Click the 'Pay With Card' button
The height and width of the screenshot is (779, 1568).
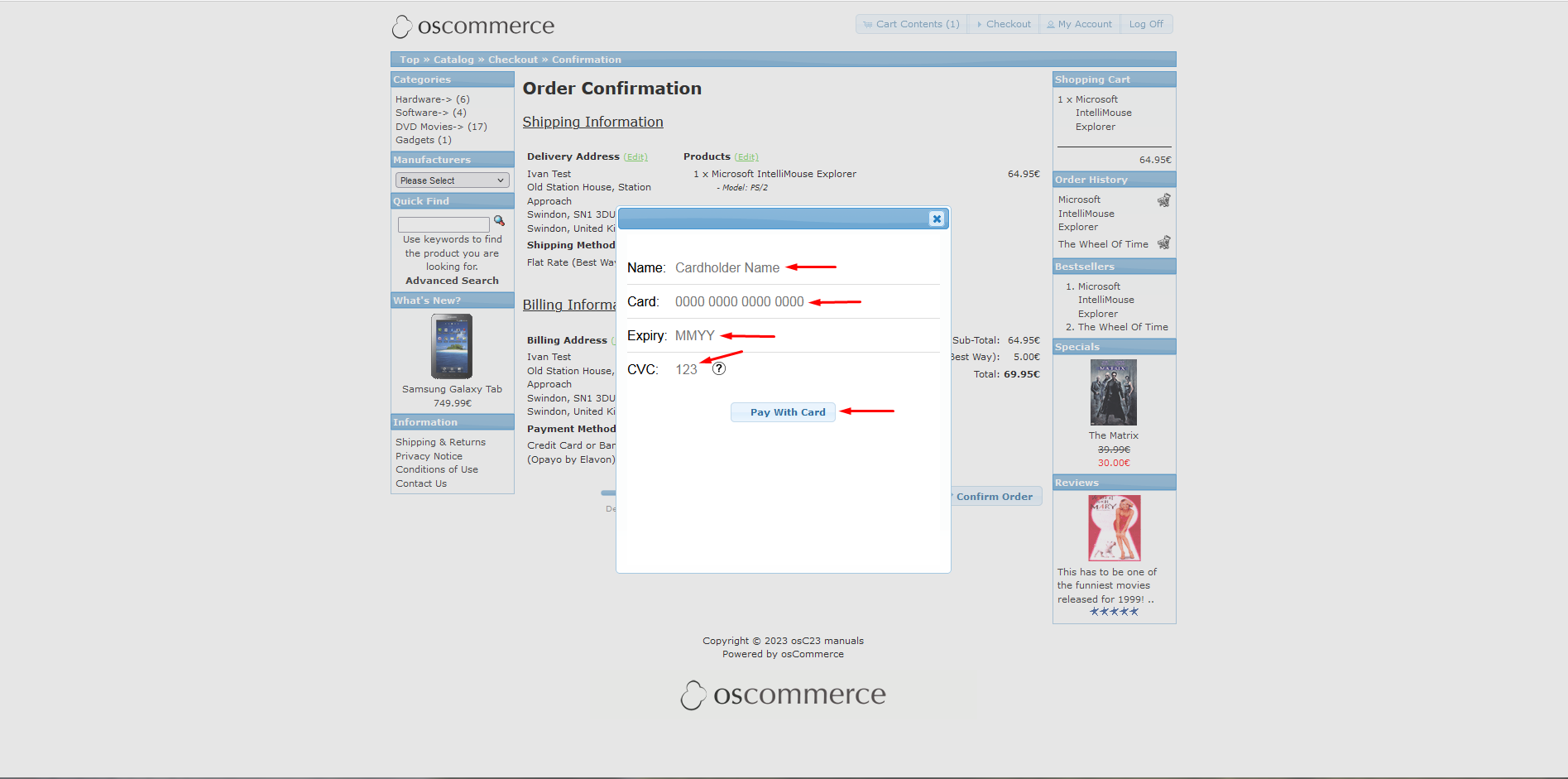[x=783, y=411]
